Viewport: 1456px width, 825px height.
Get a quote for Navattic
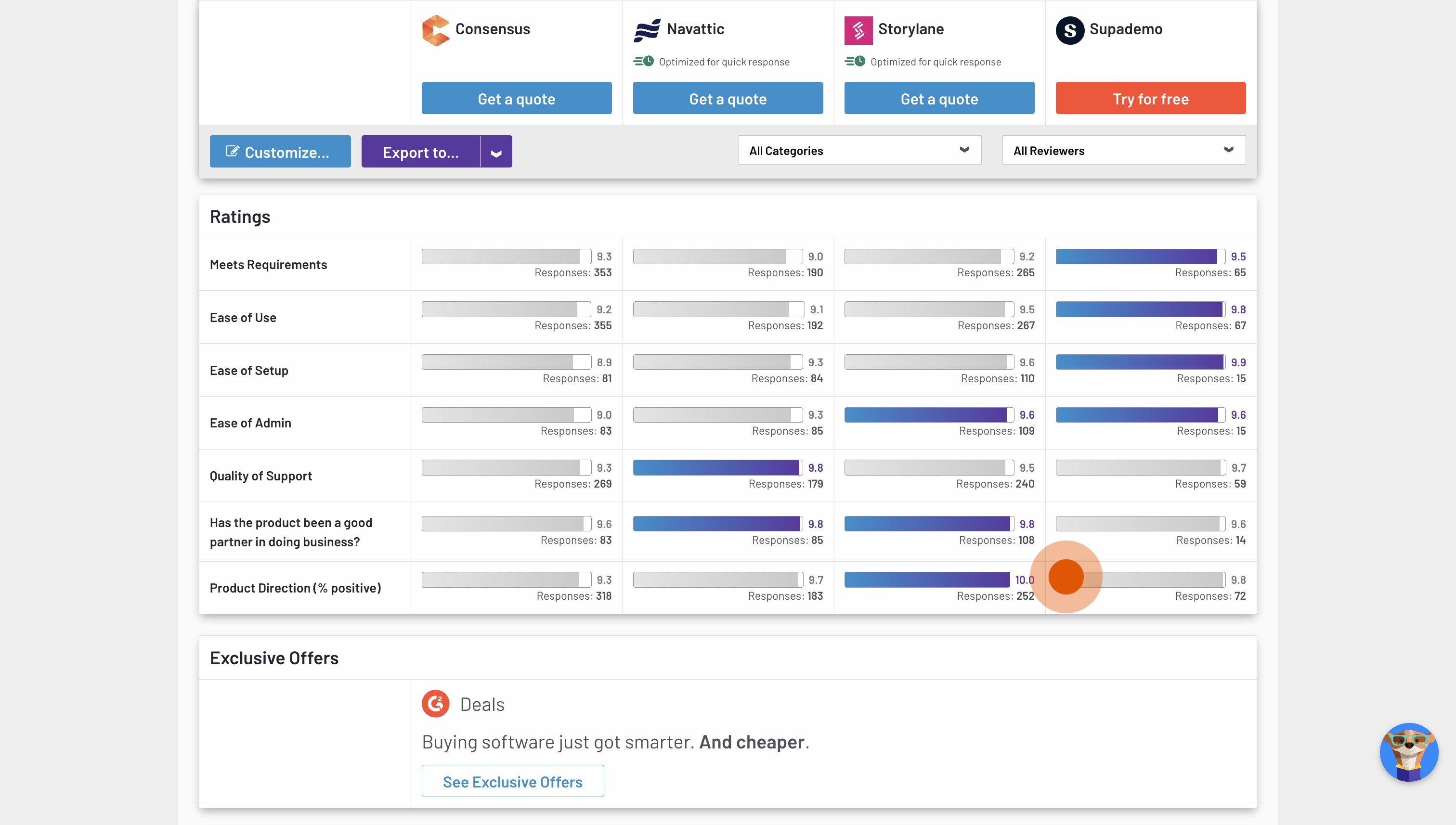click(728, 99)
